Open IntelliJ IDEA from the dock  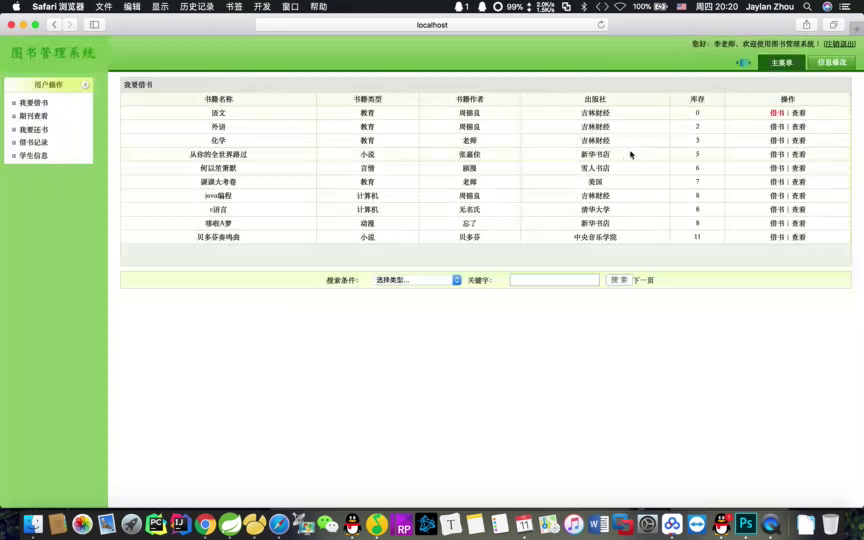[x=180, y=524]
